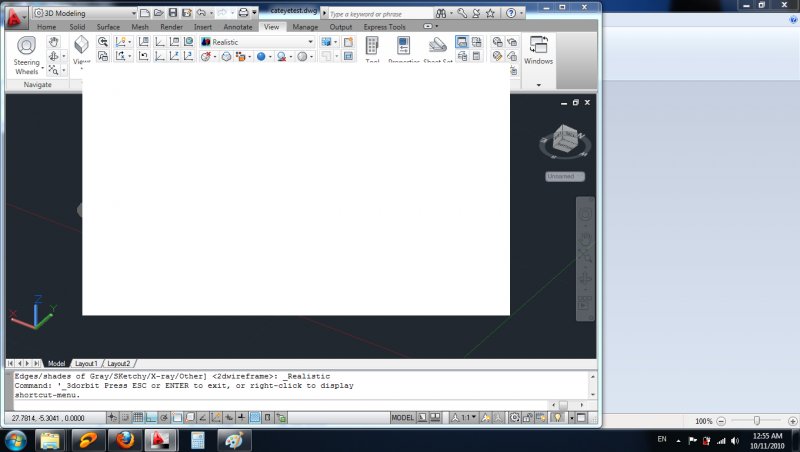The width and height of the screenshot is (800, 452).
Task: Click the Clean Screen icon
Action: pyautogui.click(x=582, y=418)
